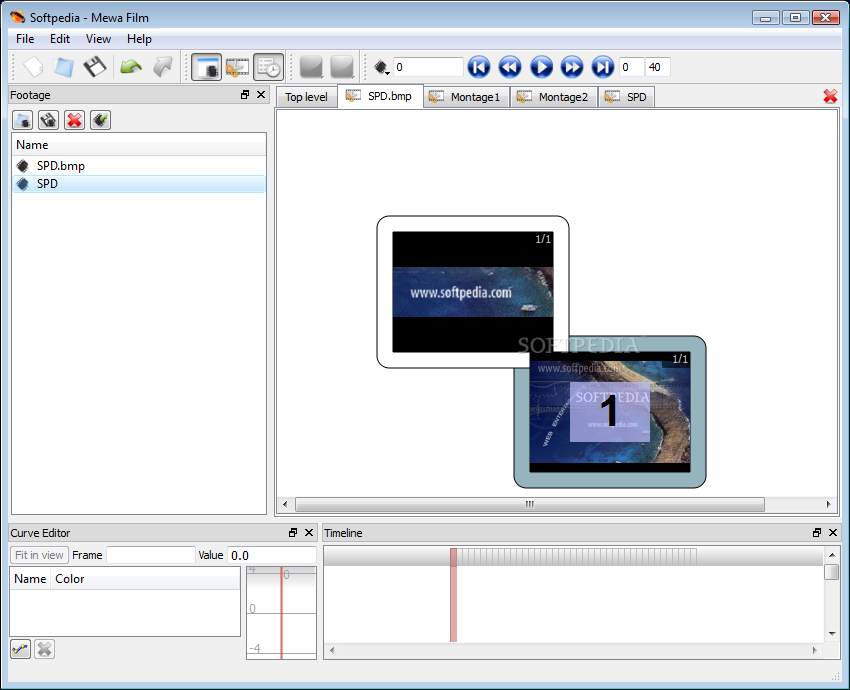
Task: Jump to the first frame
Action: click(x=479, y=67)
